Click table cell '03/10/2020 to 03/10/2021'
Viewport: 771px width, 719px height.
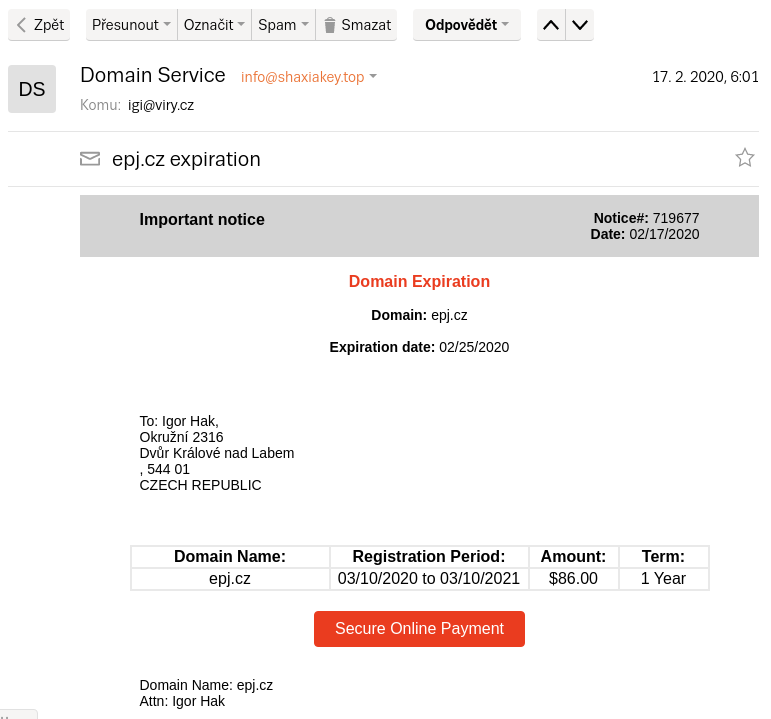click(429, 578)
